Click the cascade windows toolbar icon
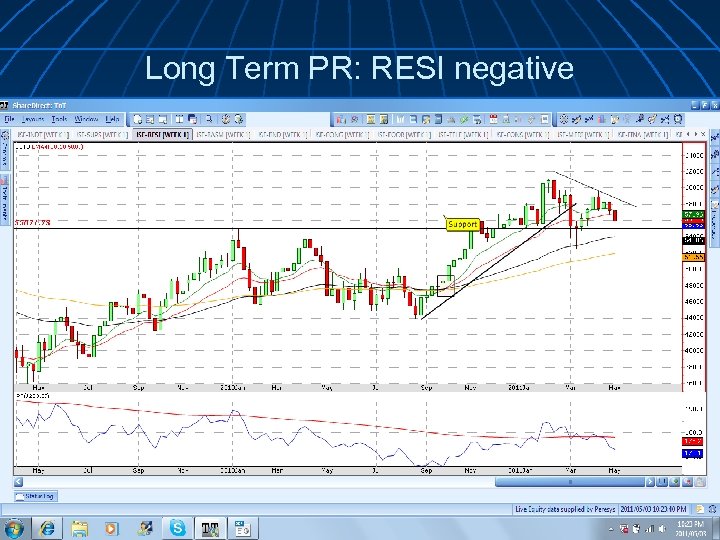 coord(192,120)
